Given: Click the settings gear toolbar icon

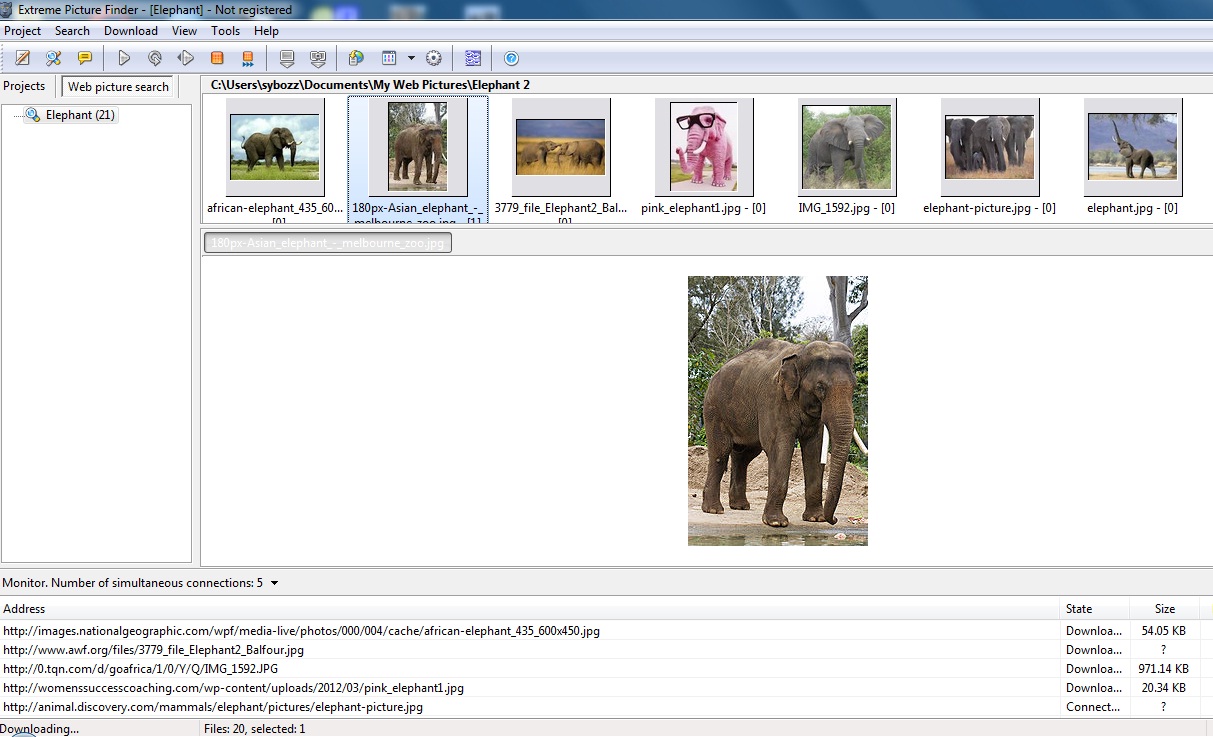Looking at the screenshot, I should click(434, 58).
